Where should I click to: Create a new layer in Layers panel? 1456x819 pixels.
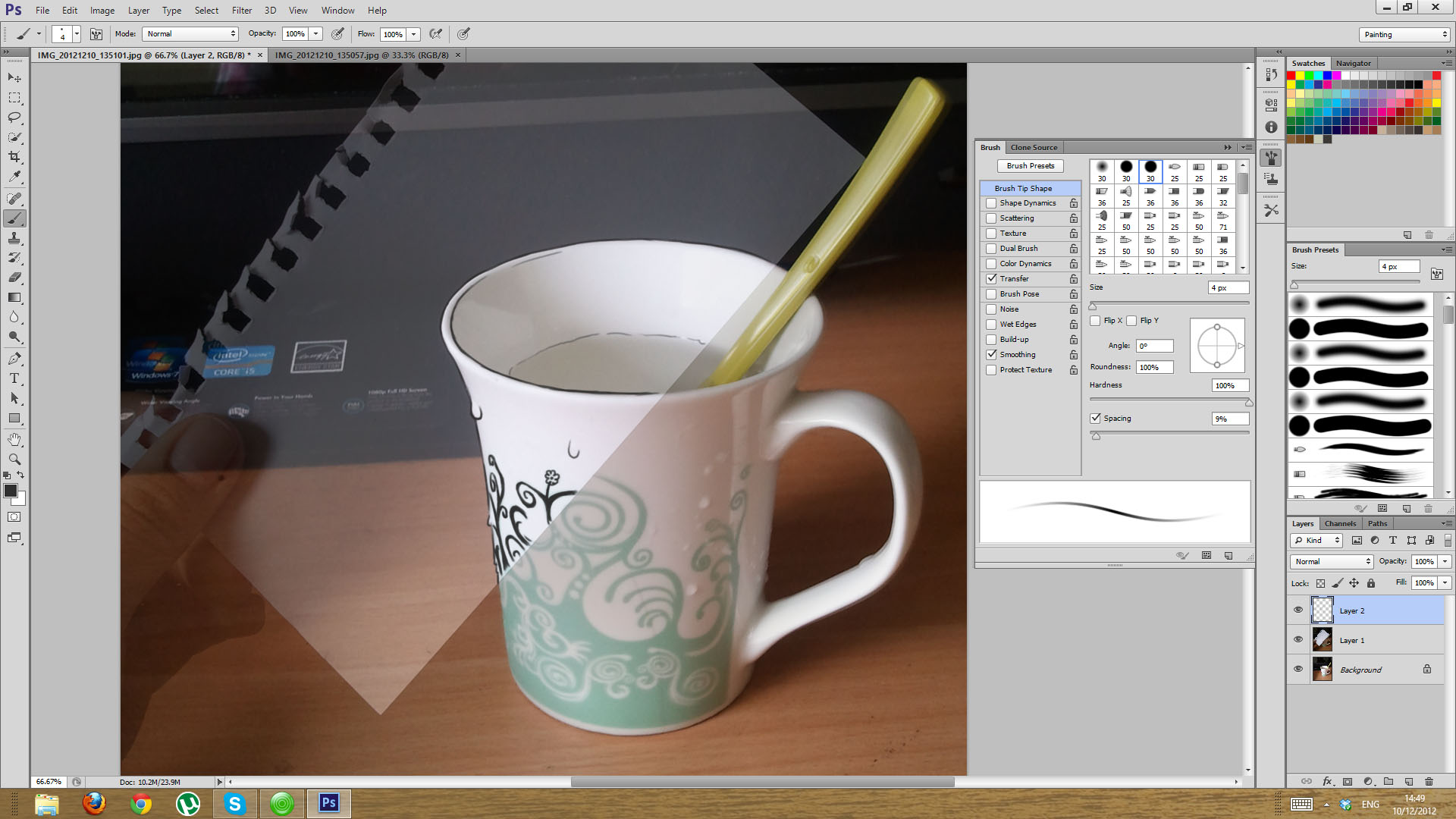pyautogui.click(x=1409, y=781)
